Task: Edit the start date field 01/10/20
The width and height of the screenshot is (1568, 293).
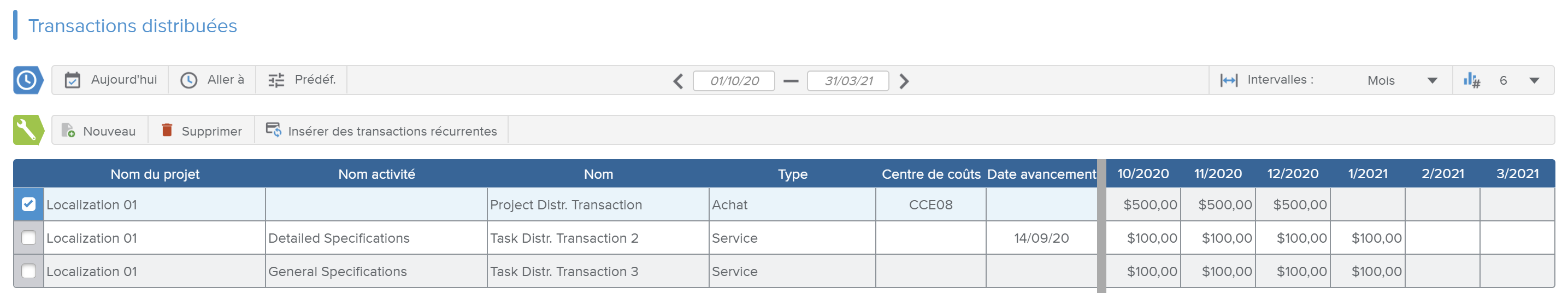Action: click(734, 81)
